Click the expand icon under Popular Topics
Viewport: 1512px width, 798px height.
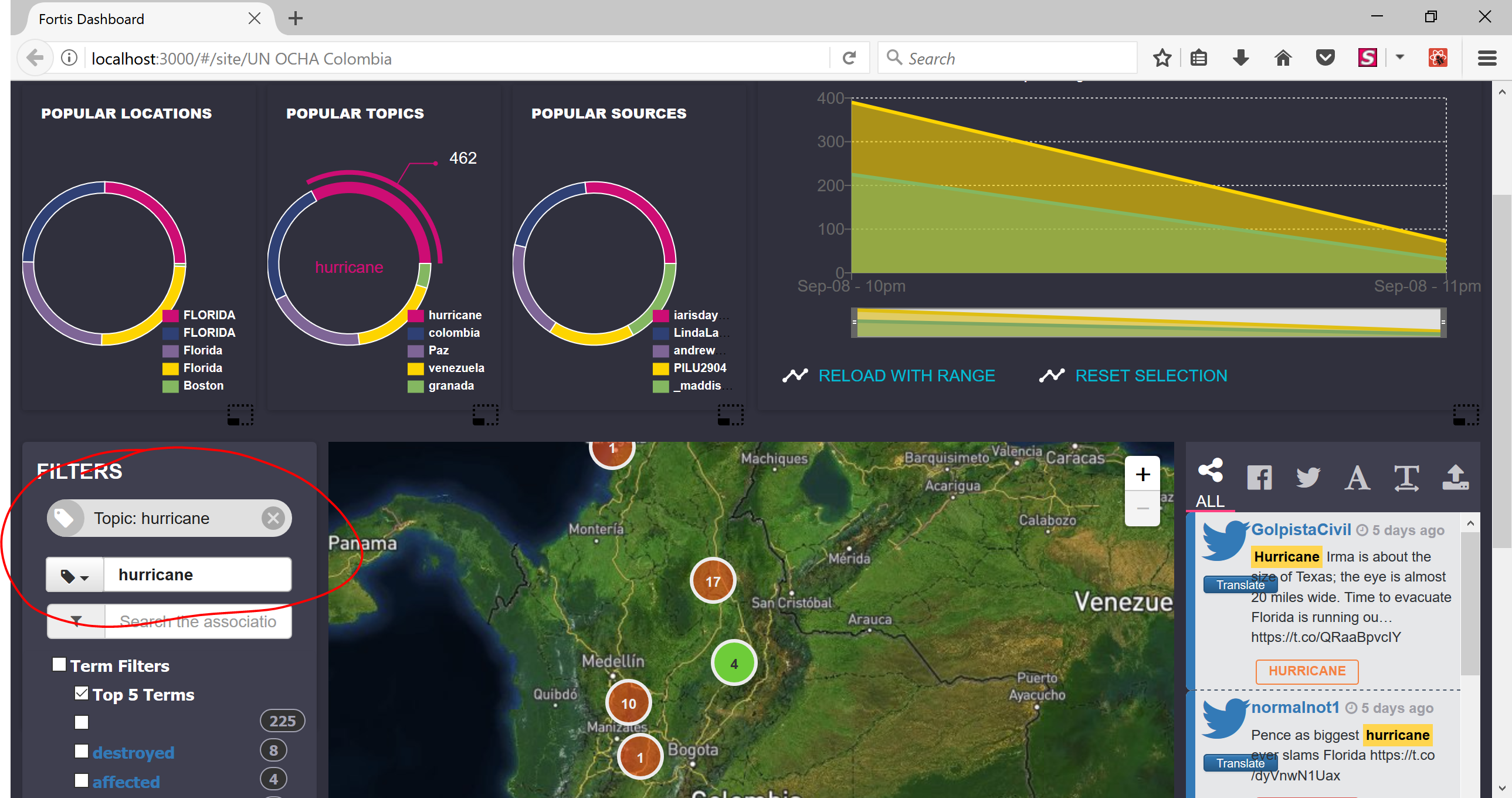pyautogui.click(x=486, y=415)
